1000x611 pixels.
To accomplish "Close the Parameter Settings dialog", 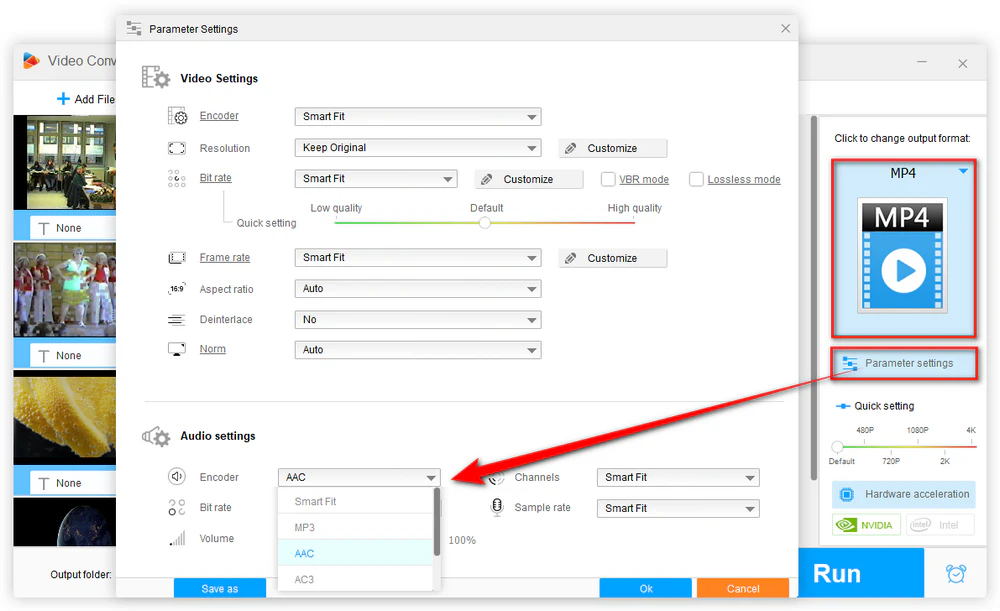I will tap(785, 29).
